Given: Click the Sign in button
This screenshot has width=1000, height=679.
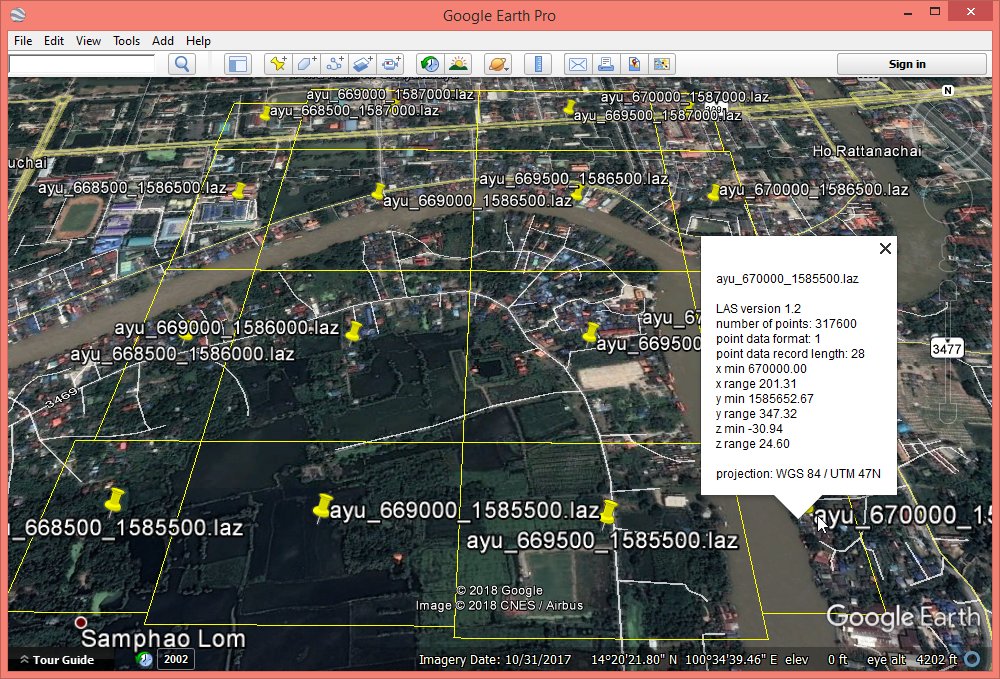Looking at the screenshot, I should 907,64.
